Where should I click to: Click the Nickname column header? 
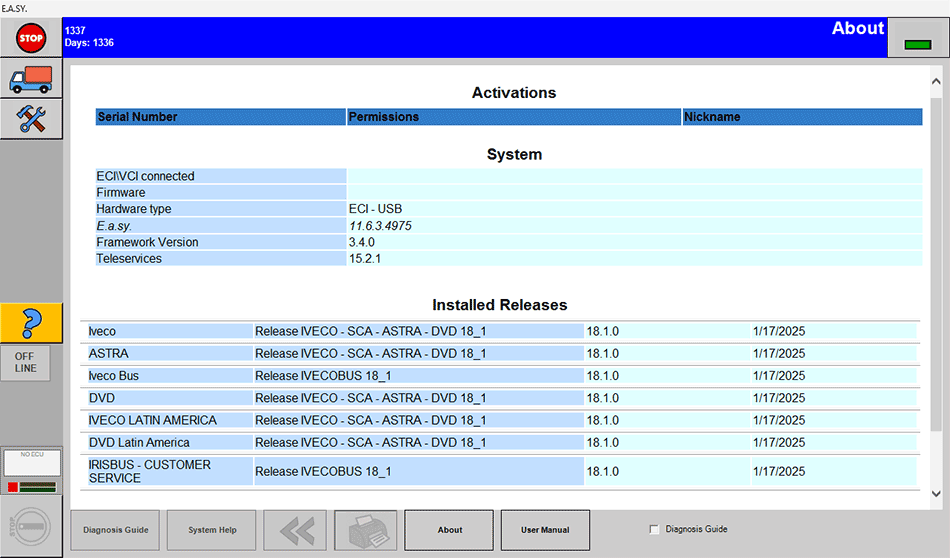[802, 117]
